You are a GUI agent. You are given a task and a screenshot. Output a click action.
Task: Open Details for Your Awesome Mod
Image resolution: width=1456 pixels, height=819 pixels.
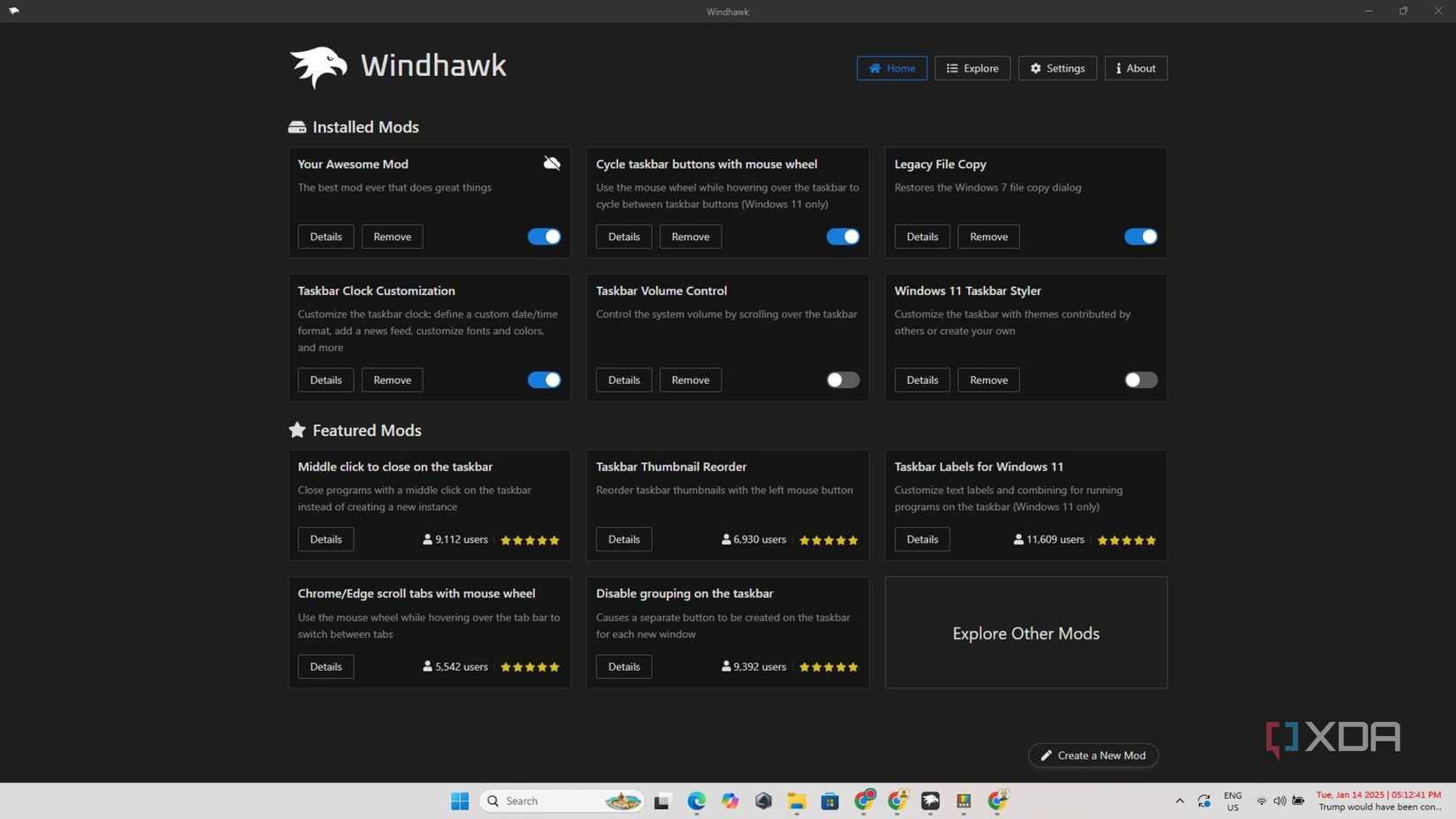pyautogui.click(x=326, y=237)
